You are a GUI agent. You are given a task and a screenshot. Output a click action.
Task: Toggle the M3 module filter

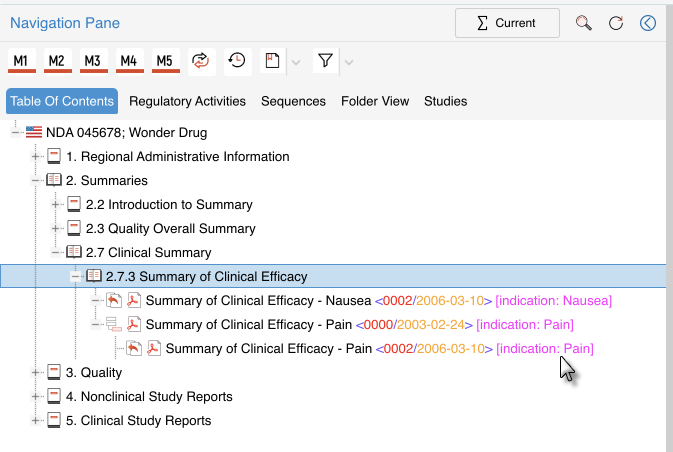[x=93, y=61]
